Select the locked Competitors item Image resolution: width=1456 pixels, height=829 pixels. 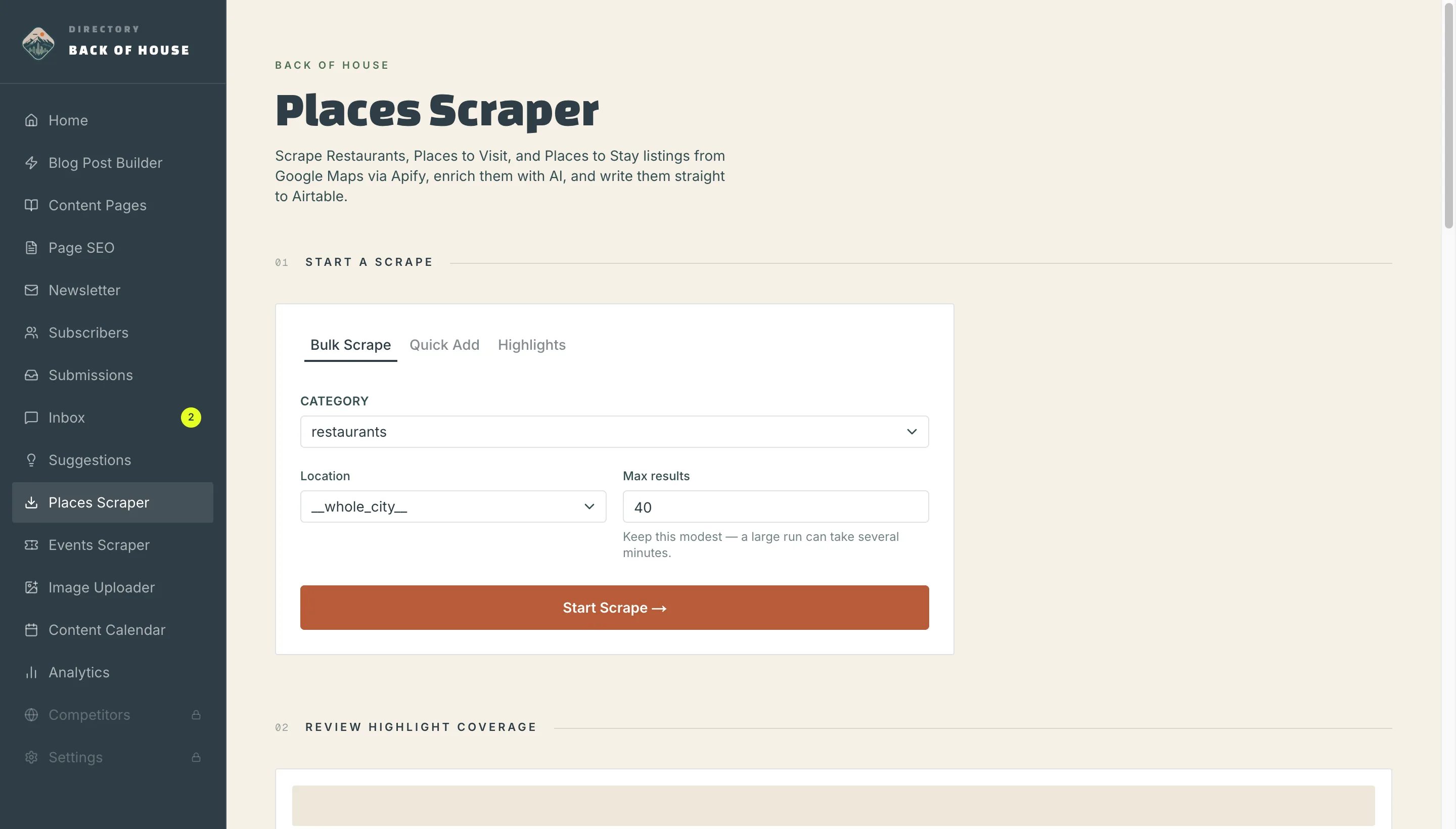[x=113, y=715]
